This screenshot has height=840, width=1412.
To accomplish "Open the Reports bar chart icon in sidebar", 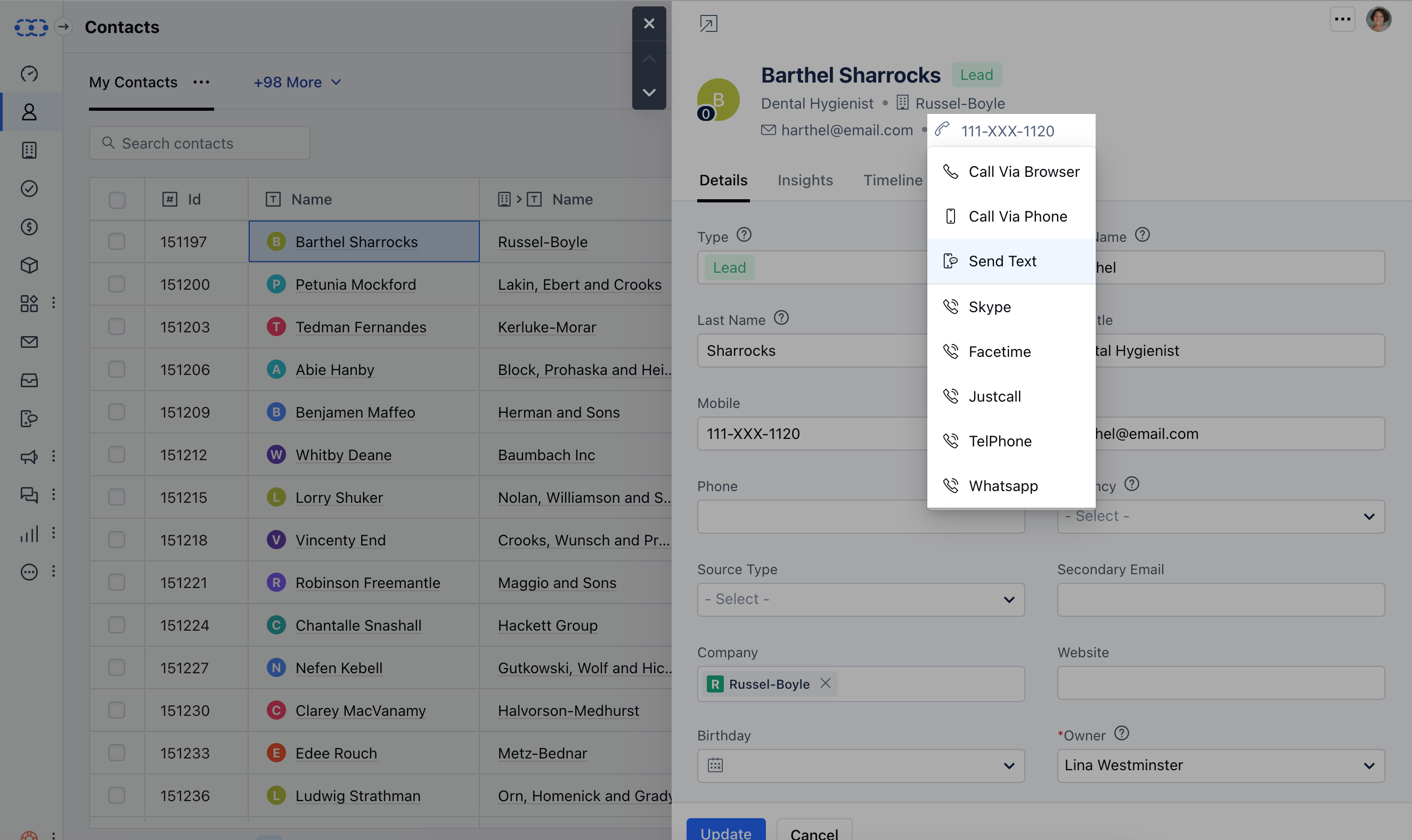I will pos(29,533).
